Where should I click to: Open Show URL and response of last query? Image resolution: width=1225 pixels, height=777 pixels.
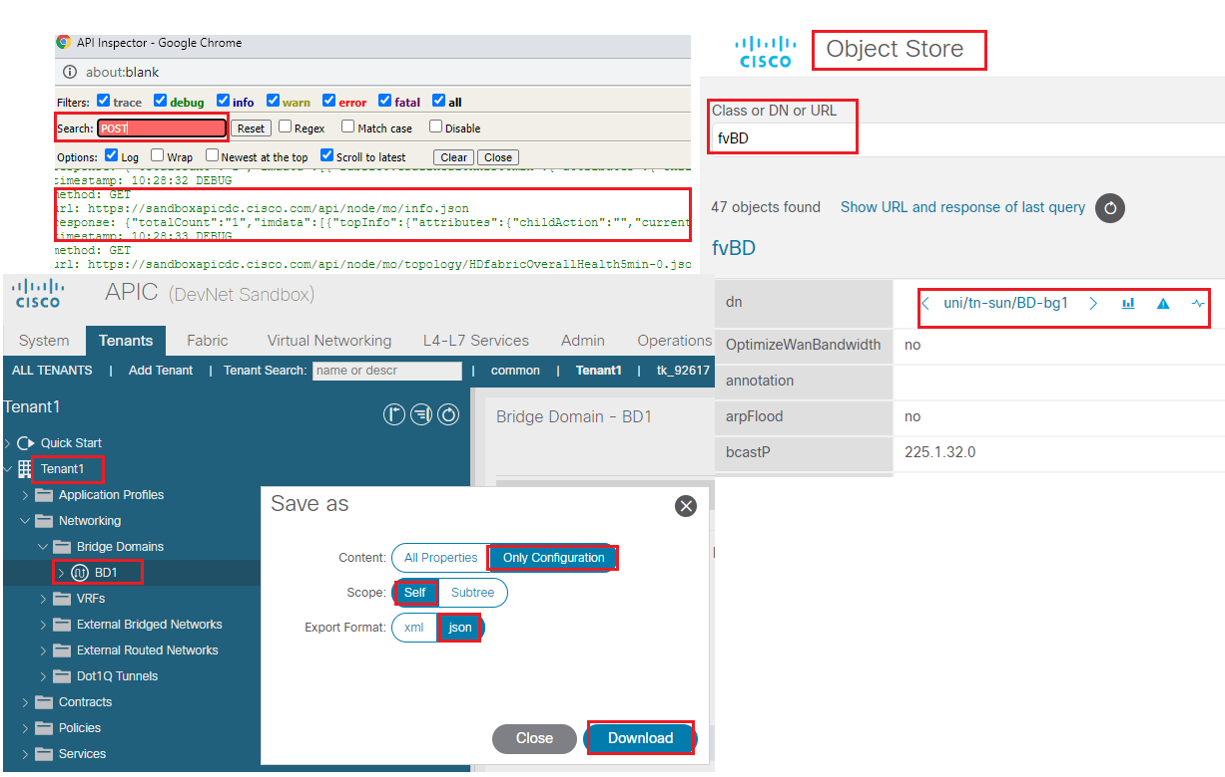963,207
